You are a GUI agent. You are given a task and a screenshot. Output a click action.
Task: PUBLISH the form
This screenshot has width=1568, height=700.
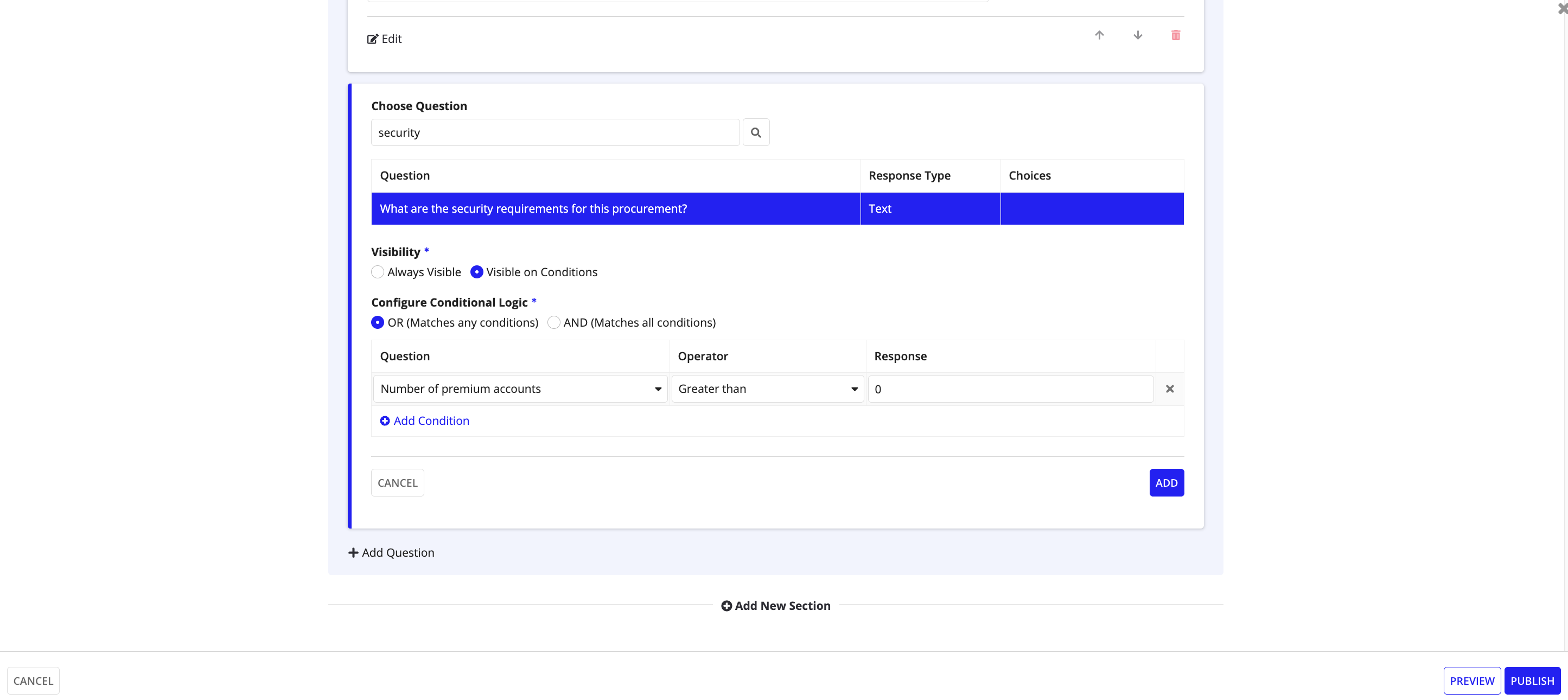coord(1532,681)
